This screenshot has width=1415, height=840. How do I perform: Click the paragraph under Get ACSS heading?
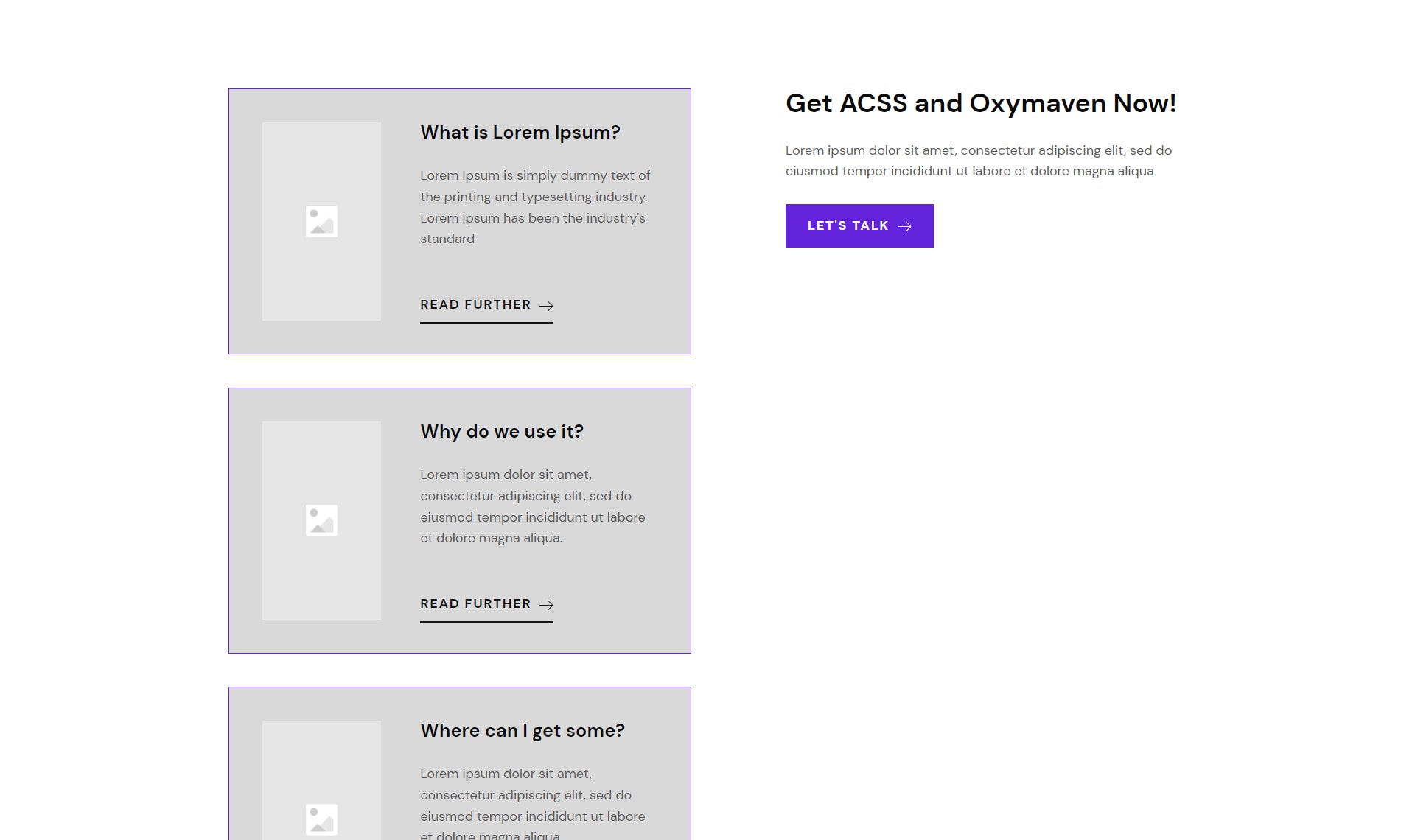pos(979,161)
